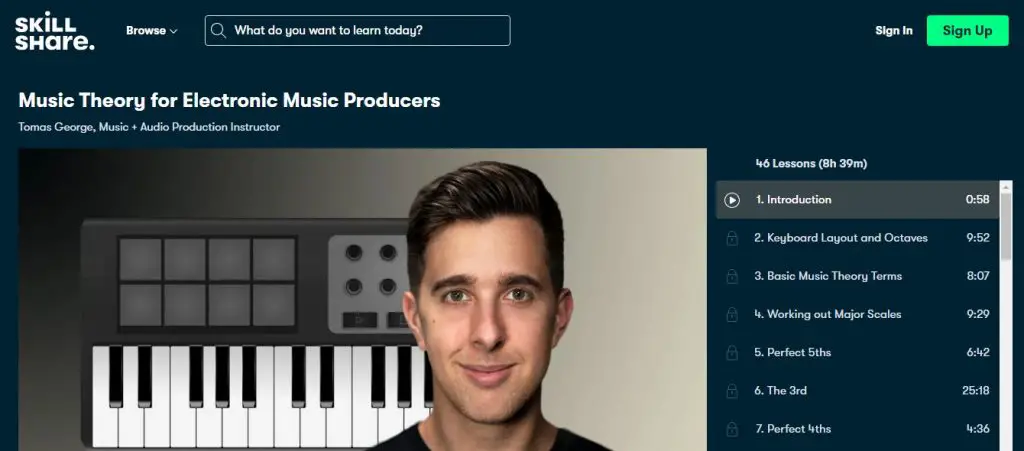1024x451 pixels.
Task: Click the lesson list scrollbar thumb
Action: pos(1006,223)
